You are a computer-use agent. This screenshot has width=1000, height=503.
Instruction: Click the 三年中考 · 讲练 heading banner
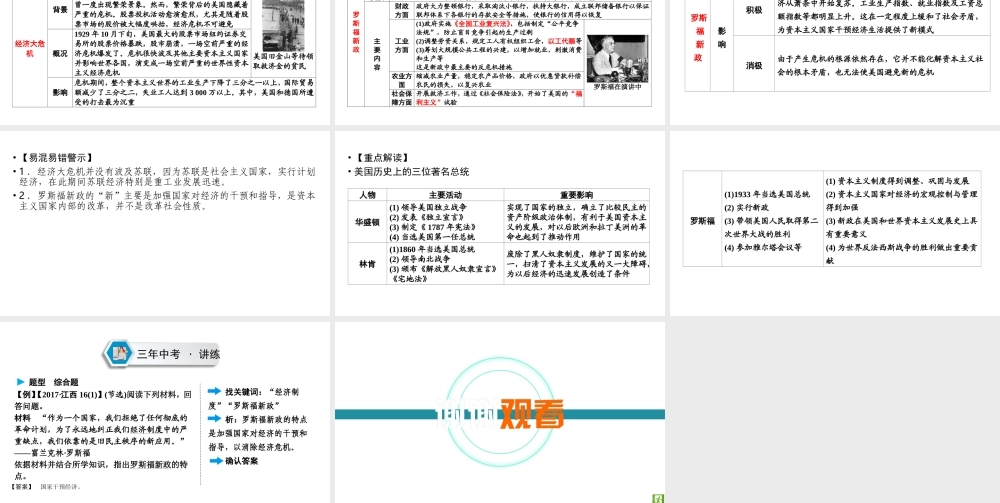pyautogui.click(x=163, y=354)
